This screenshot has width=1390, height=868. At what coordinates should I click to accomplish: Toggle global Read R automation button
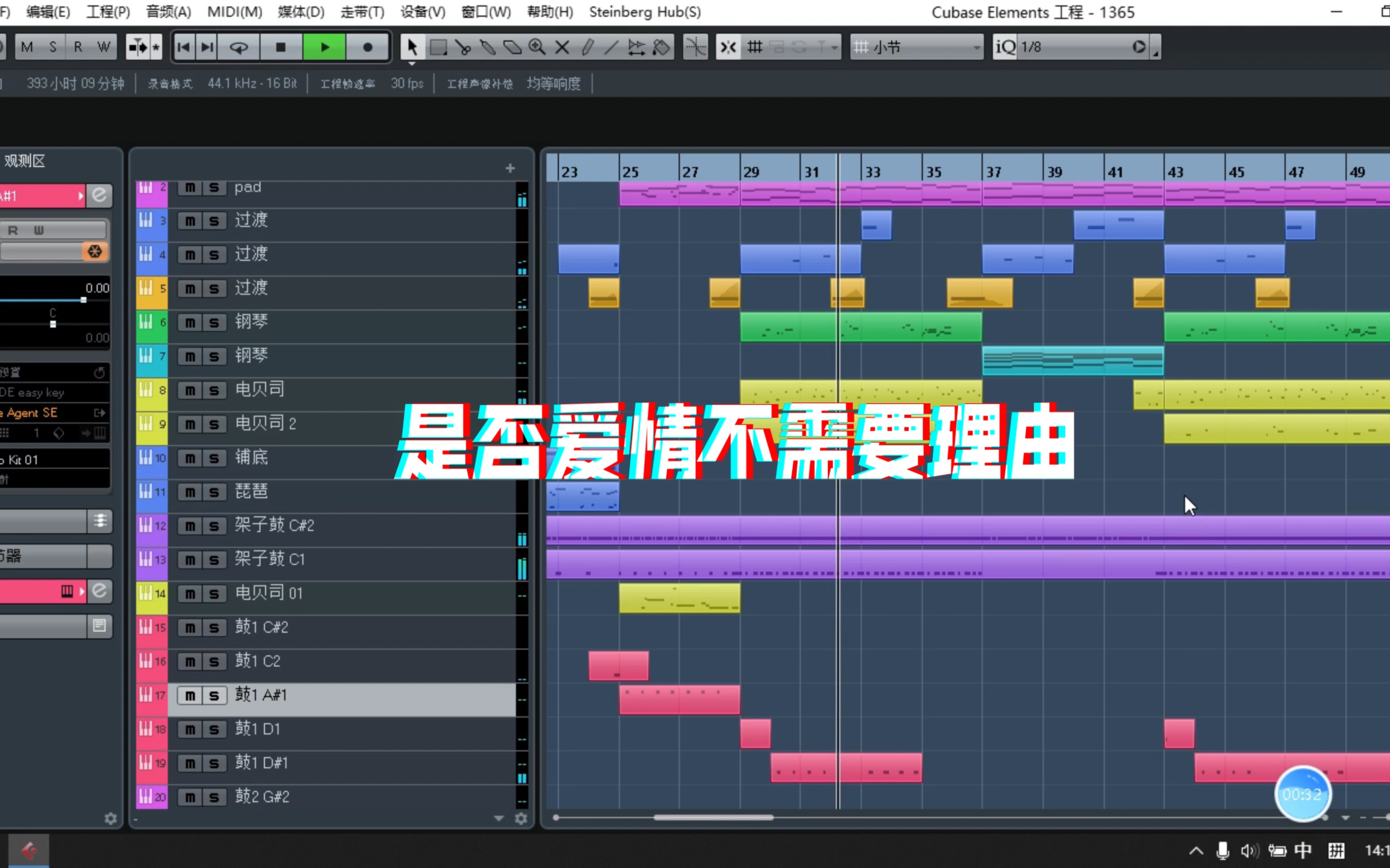point(78,47)
